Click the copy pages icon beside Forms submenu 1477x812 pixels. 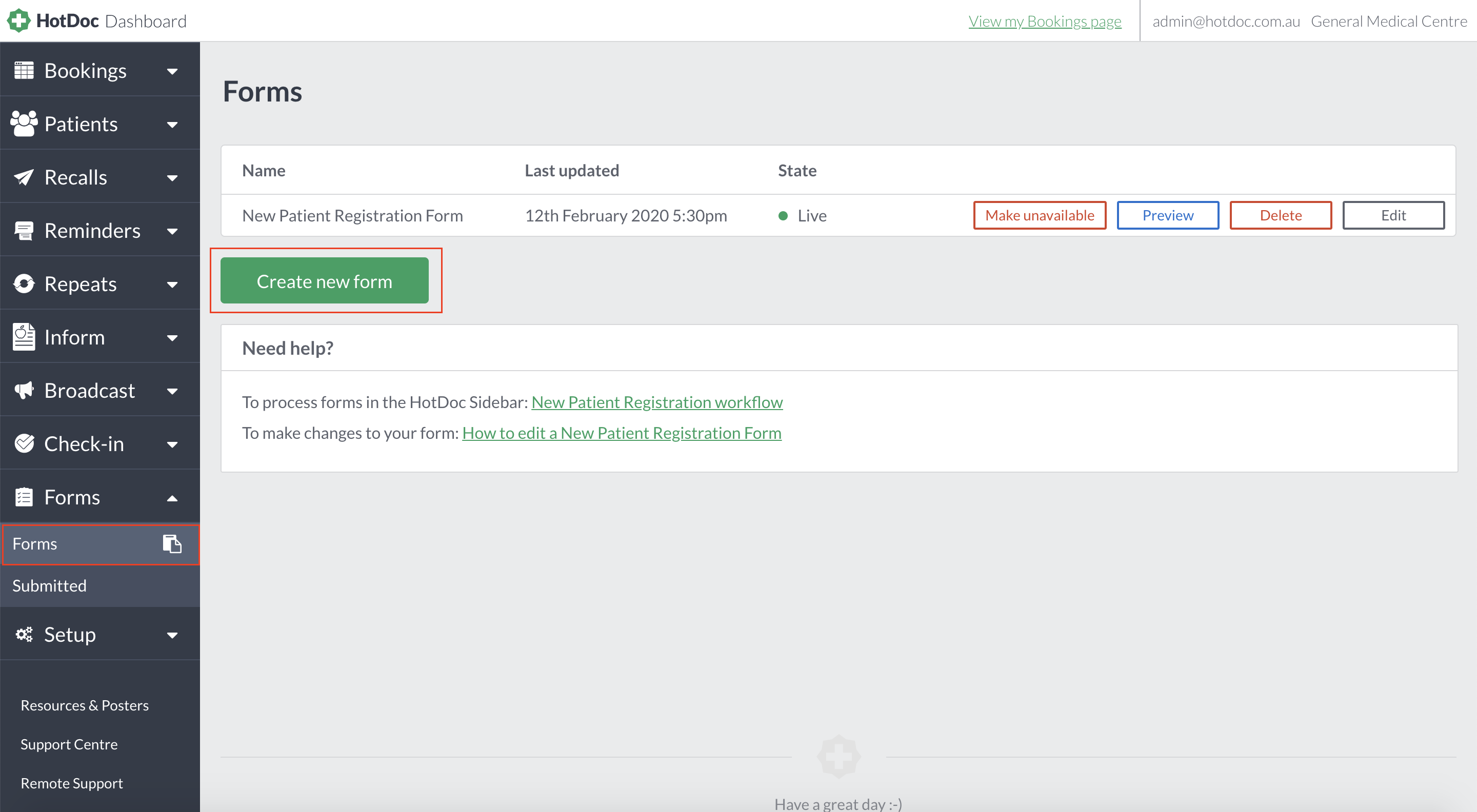pyautogui.click(x=172, y=543)
